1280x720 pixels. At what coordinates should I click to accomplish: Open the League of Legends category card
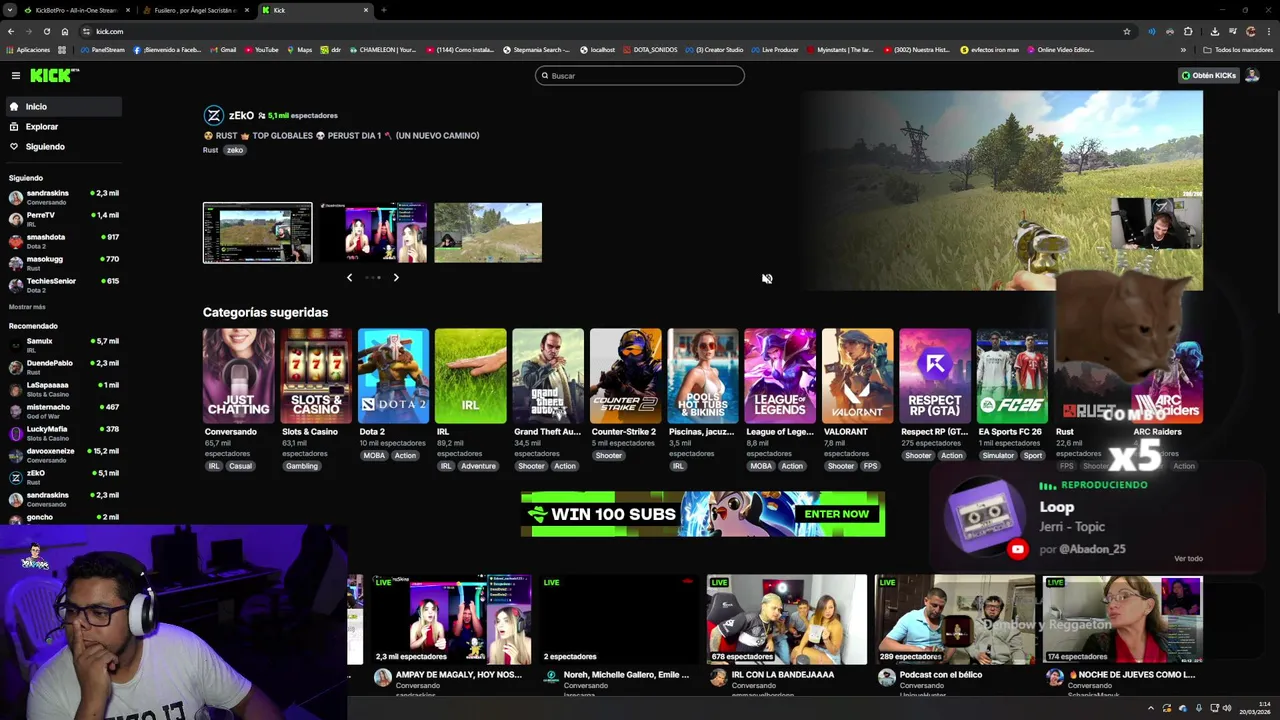click(780, 376)
